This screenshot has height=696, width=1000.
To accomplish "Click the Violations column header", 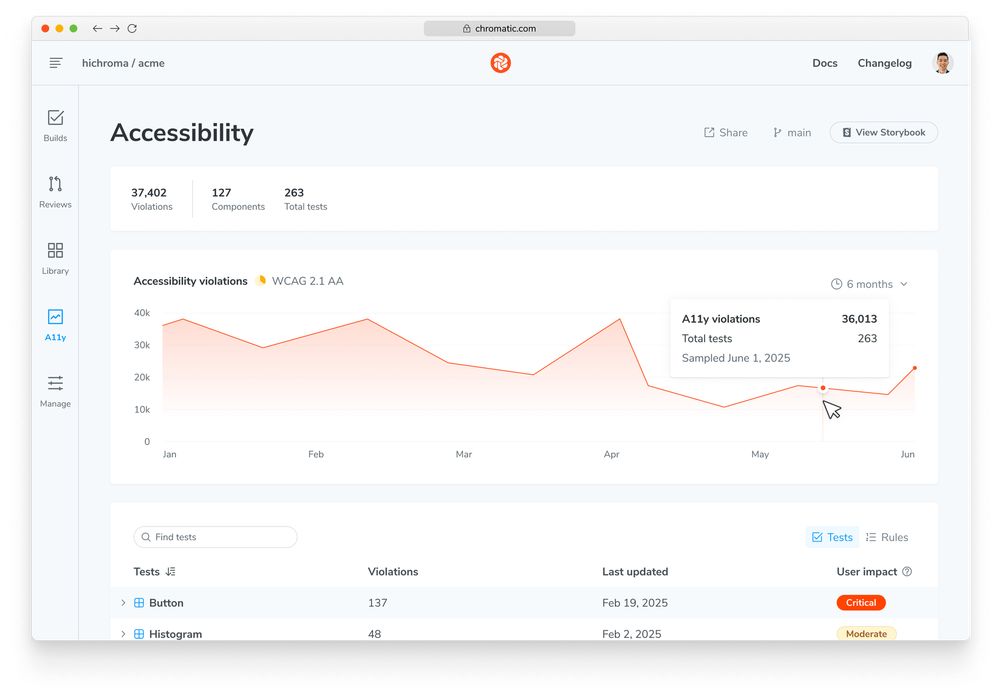I will [x=393, y=572].
